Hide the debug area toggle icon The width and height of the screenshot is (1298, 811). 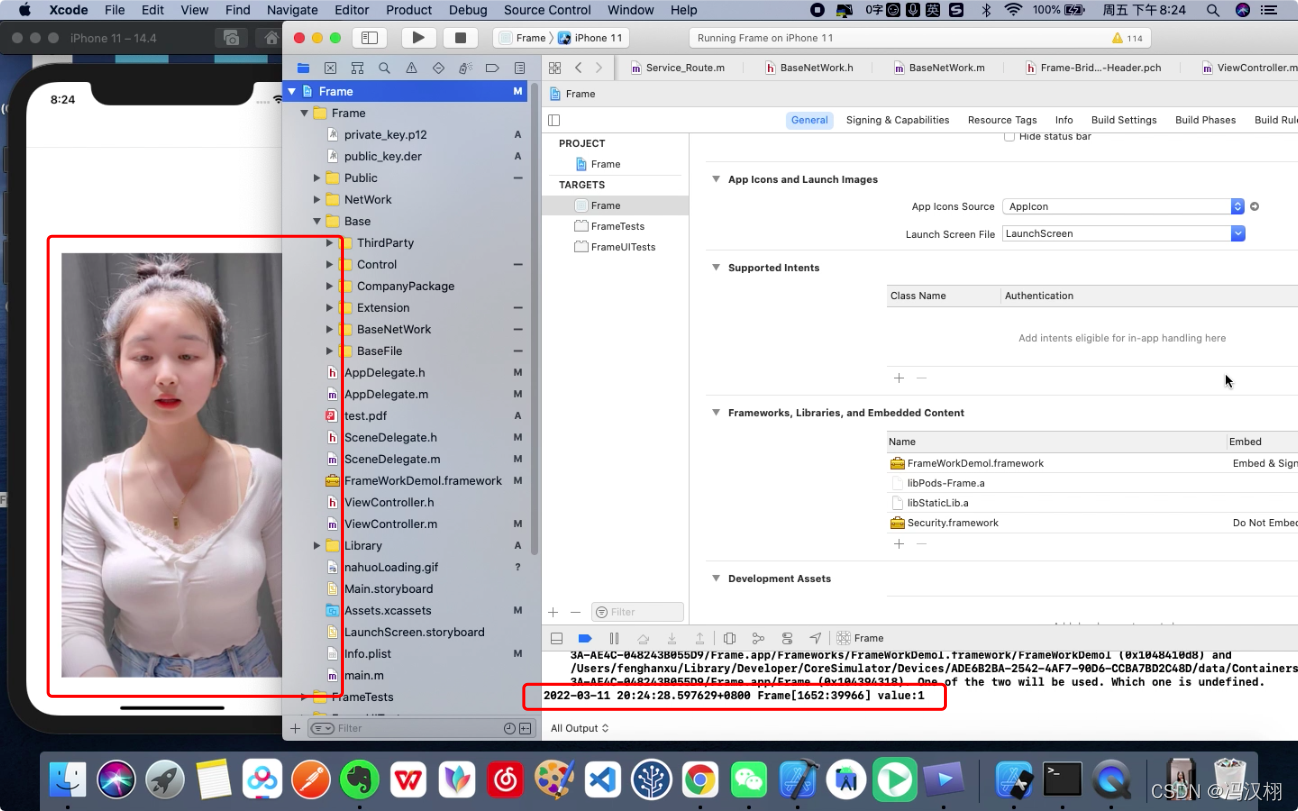point(557,638)
